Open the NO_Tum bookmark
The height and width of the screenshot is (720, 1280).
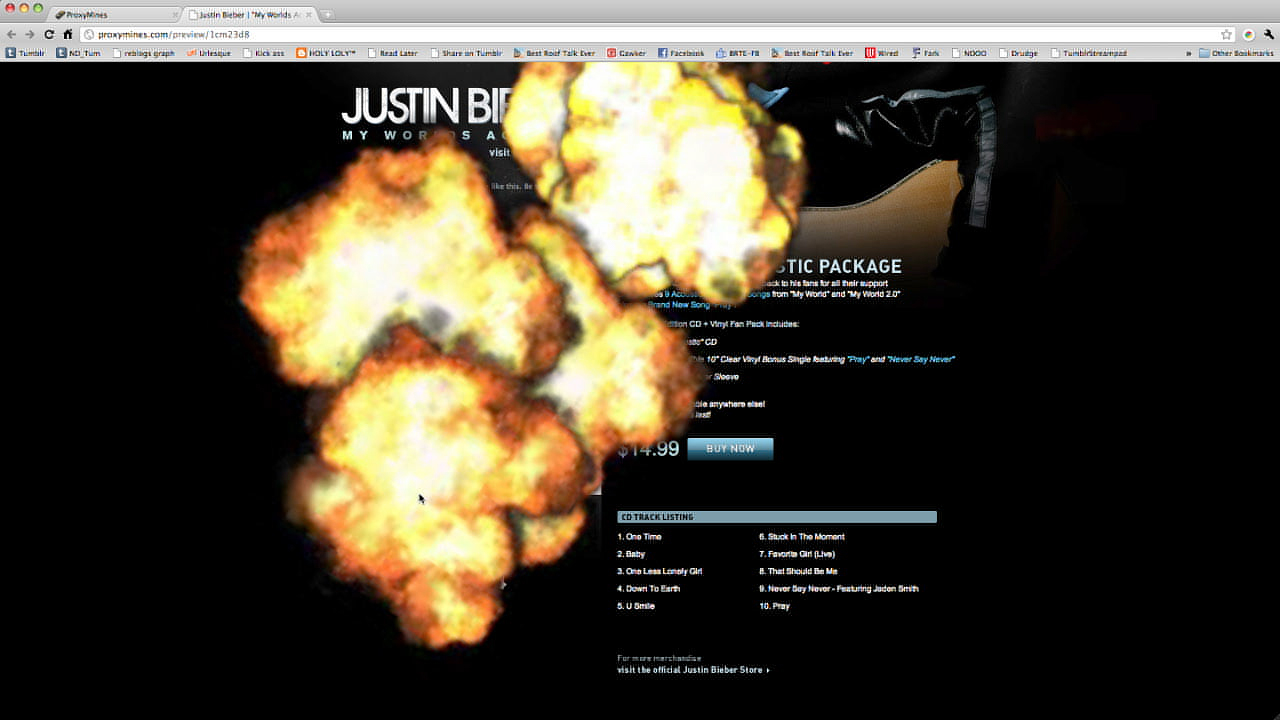tap(78, 53)
